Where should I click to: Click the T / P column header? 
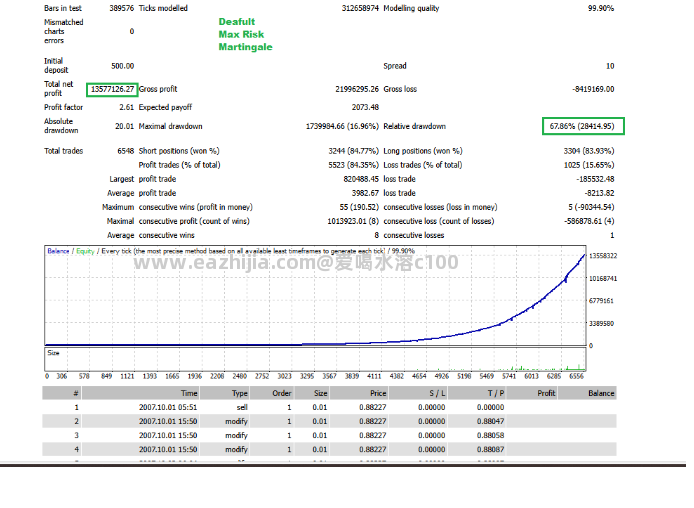(x=477, y=393)
